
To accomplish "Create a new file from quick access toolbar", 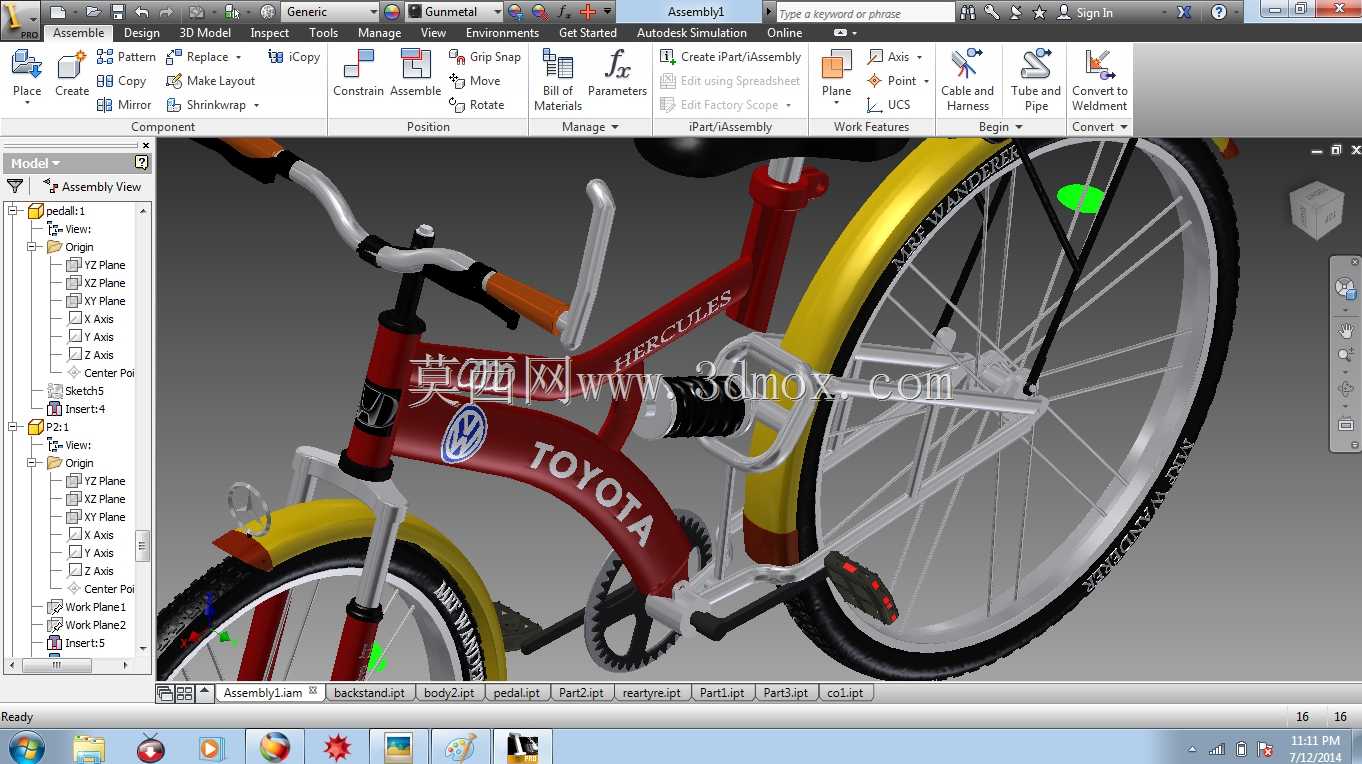I will [57, 12].
